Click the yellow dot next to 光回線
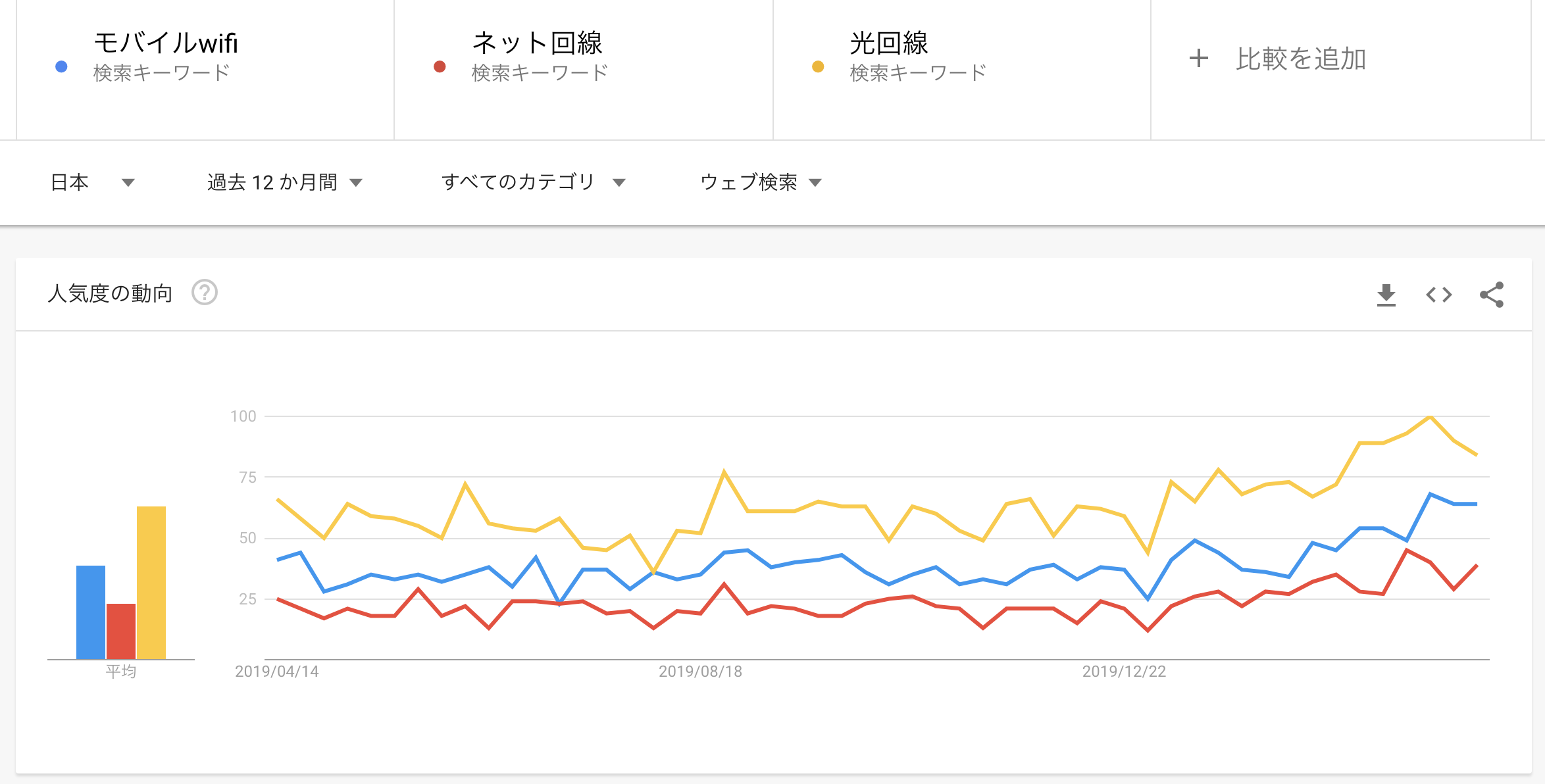The height and width of the screenshot is (784, 1545). click(x=817, y=66)
